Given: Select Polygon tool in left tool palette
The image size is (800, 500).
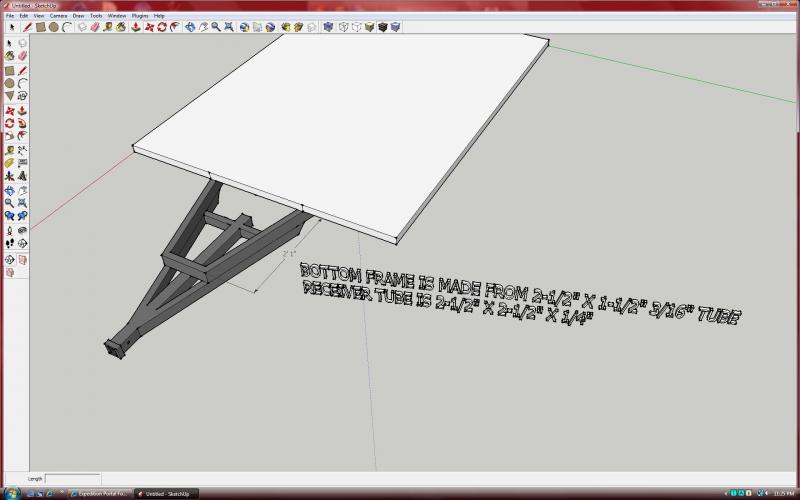Looking at the screenshot, I should [x=9, y=96].
